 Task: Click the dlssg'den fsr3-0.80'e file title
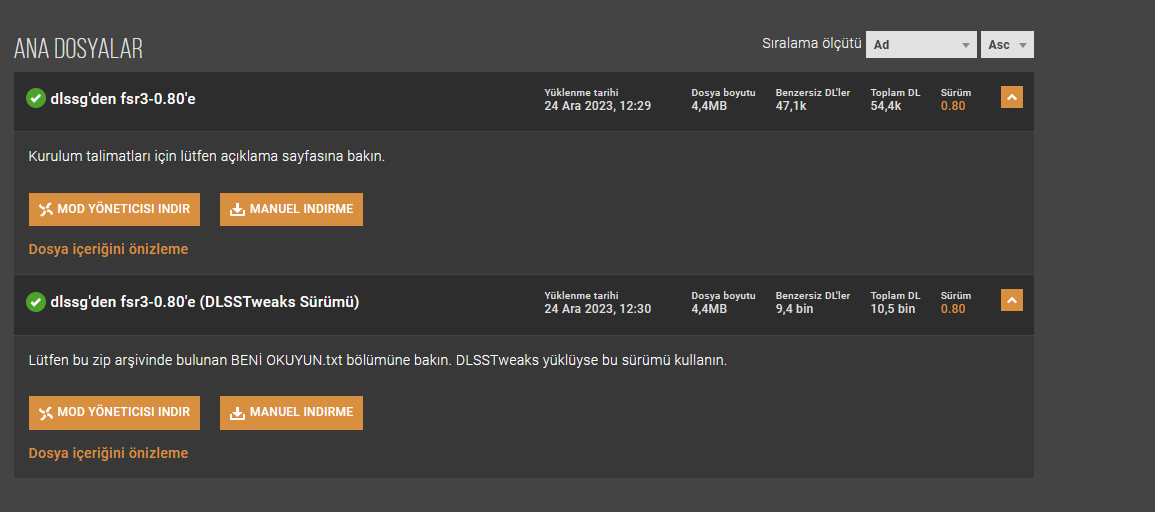tap(123, 98)
